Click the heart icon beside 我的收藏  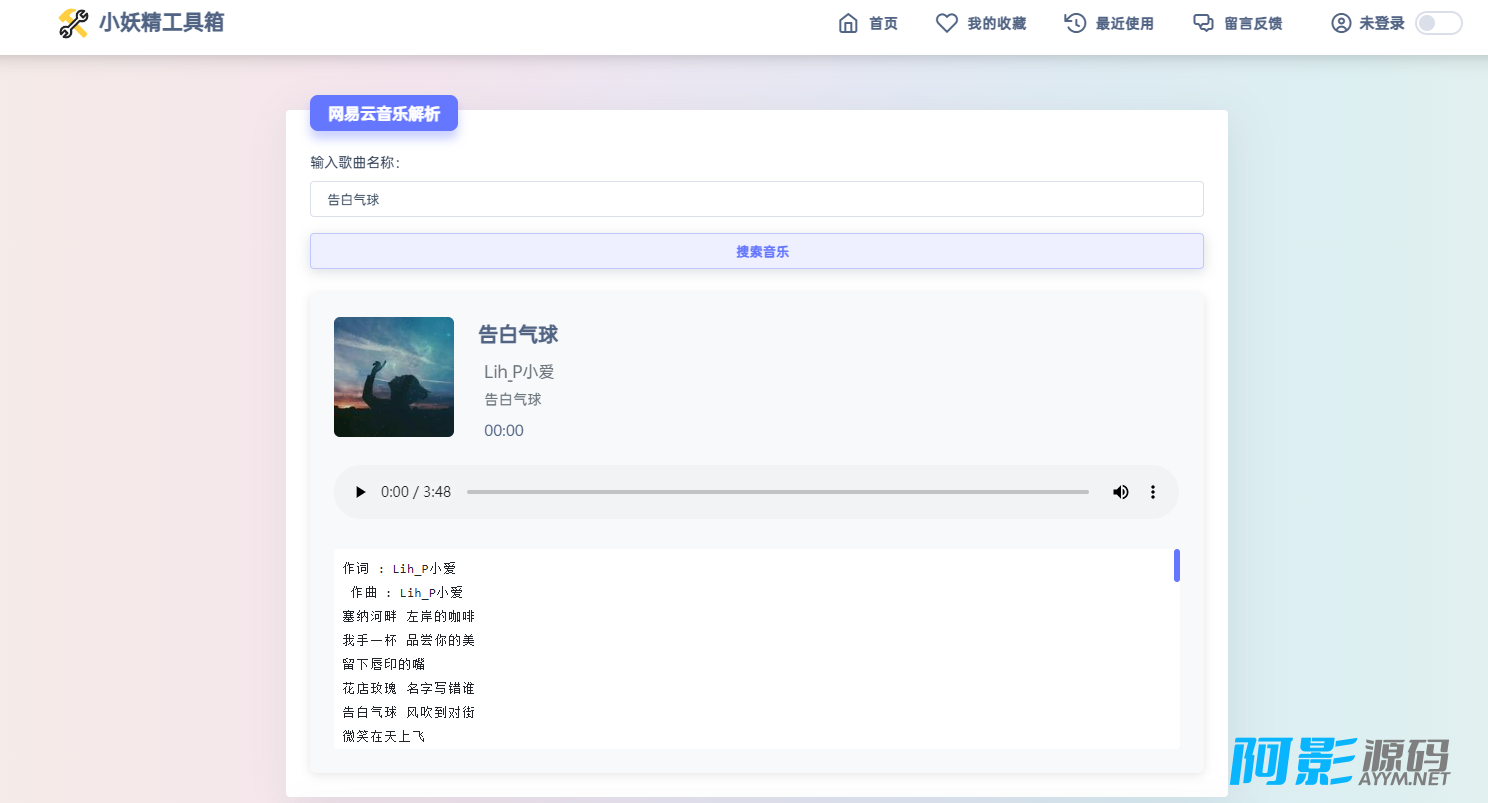pyautogui.click(x=946, y=23)
